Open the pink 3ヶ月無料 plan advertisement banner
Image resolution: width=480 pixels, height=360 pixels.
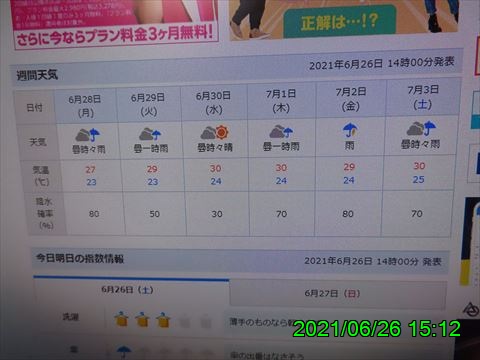click(115, 24)
